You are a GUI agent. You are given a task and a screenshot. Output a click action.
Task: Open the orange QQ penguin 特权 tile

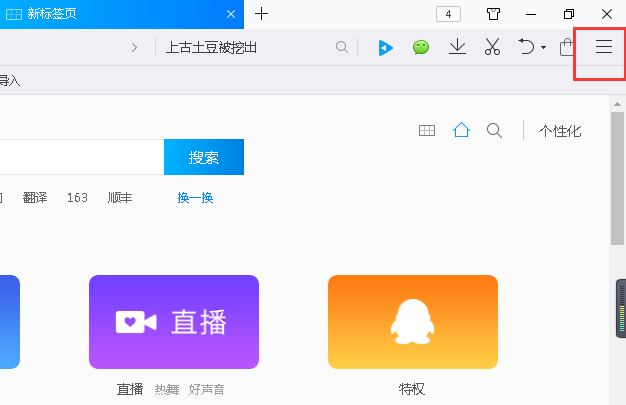[413, 322]
